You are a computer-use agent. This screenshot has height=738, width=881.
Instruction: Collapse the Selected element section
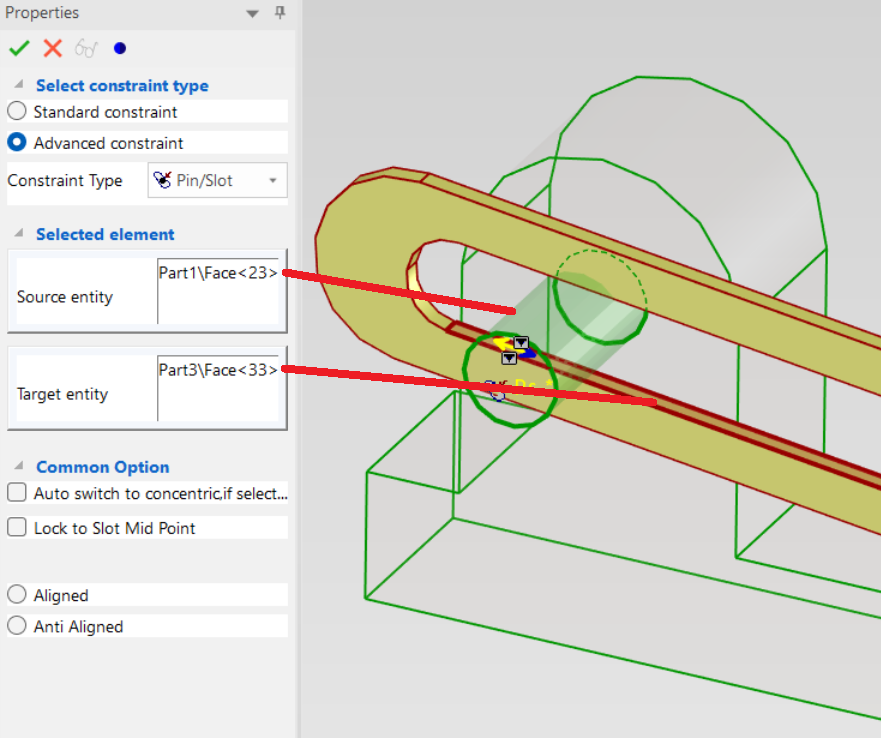20,234
